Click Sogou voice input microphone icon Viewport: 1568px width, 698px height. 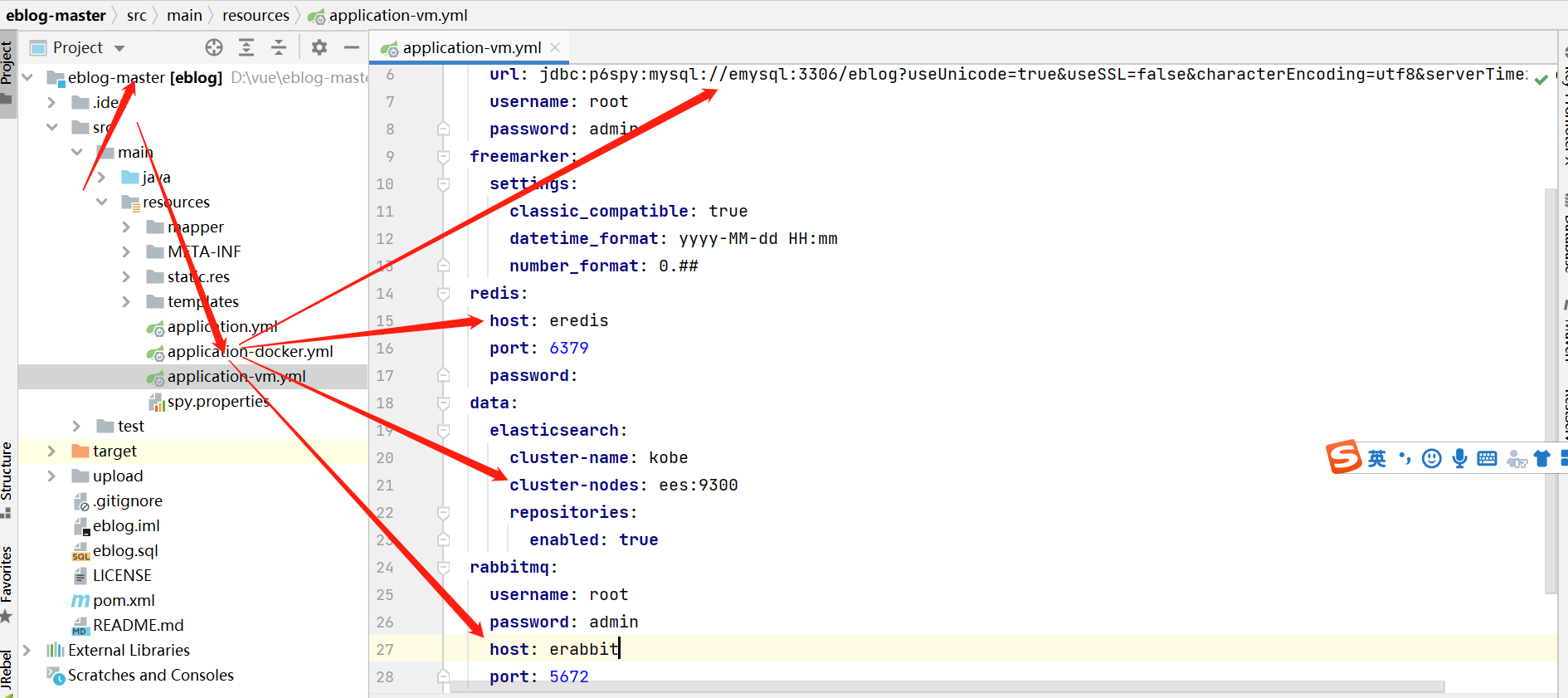point(1460,458)
